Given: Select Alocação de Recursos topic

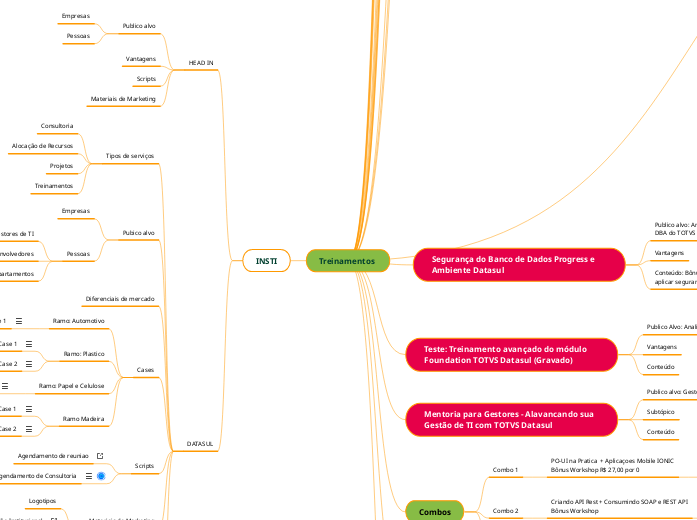Looking at the screenshot, I should [42, 146].
